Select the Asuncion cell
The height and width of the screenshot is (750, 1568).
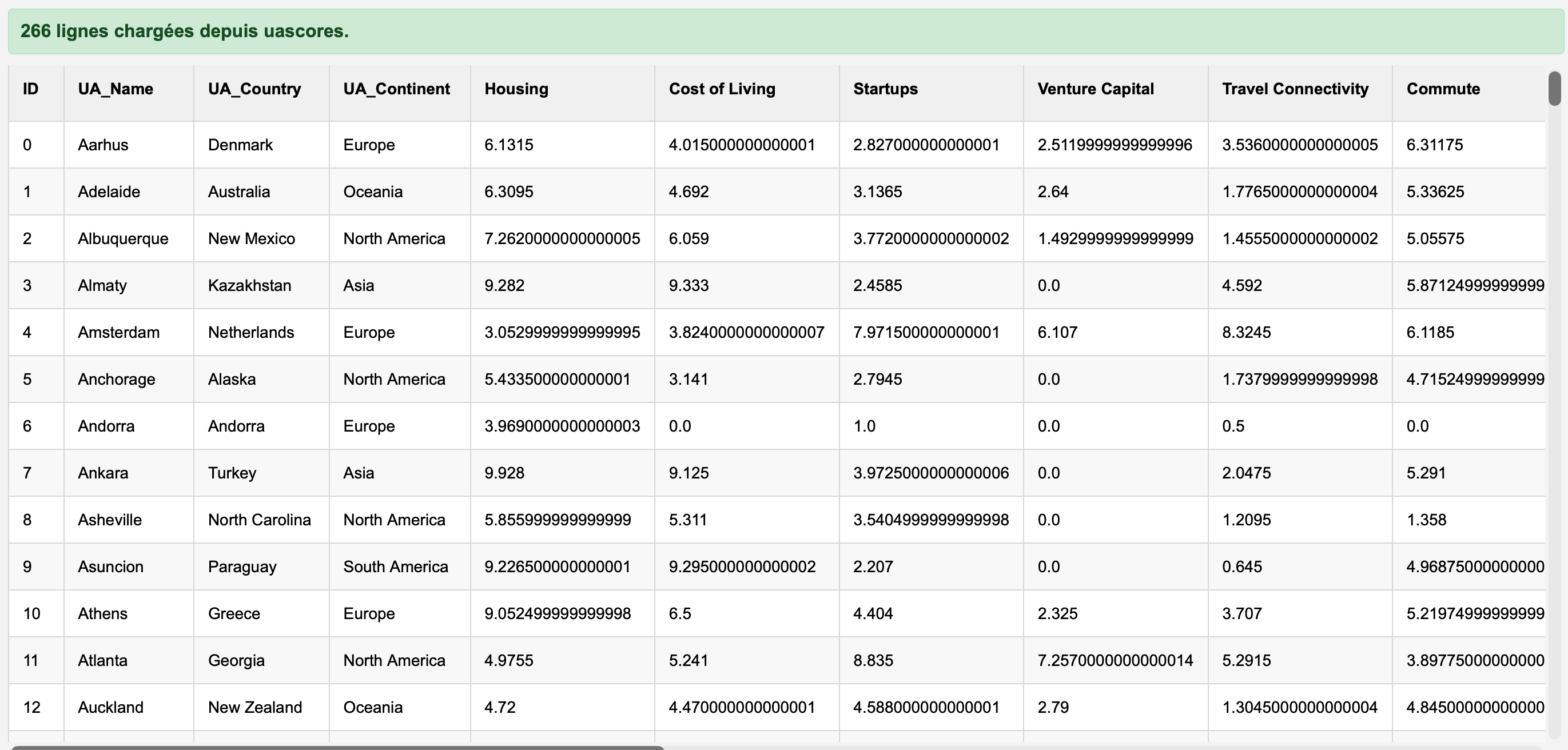click(x=129, y=567)
